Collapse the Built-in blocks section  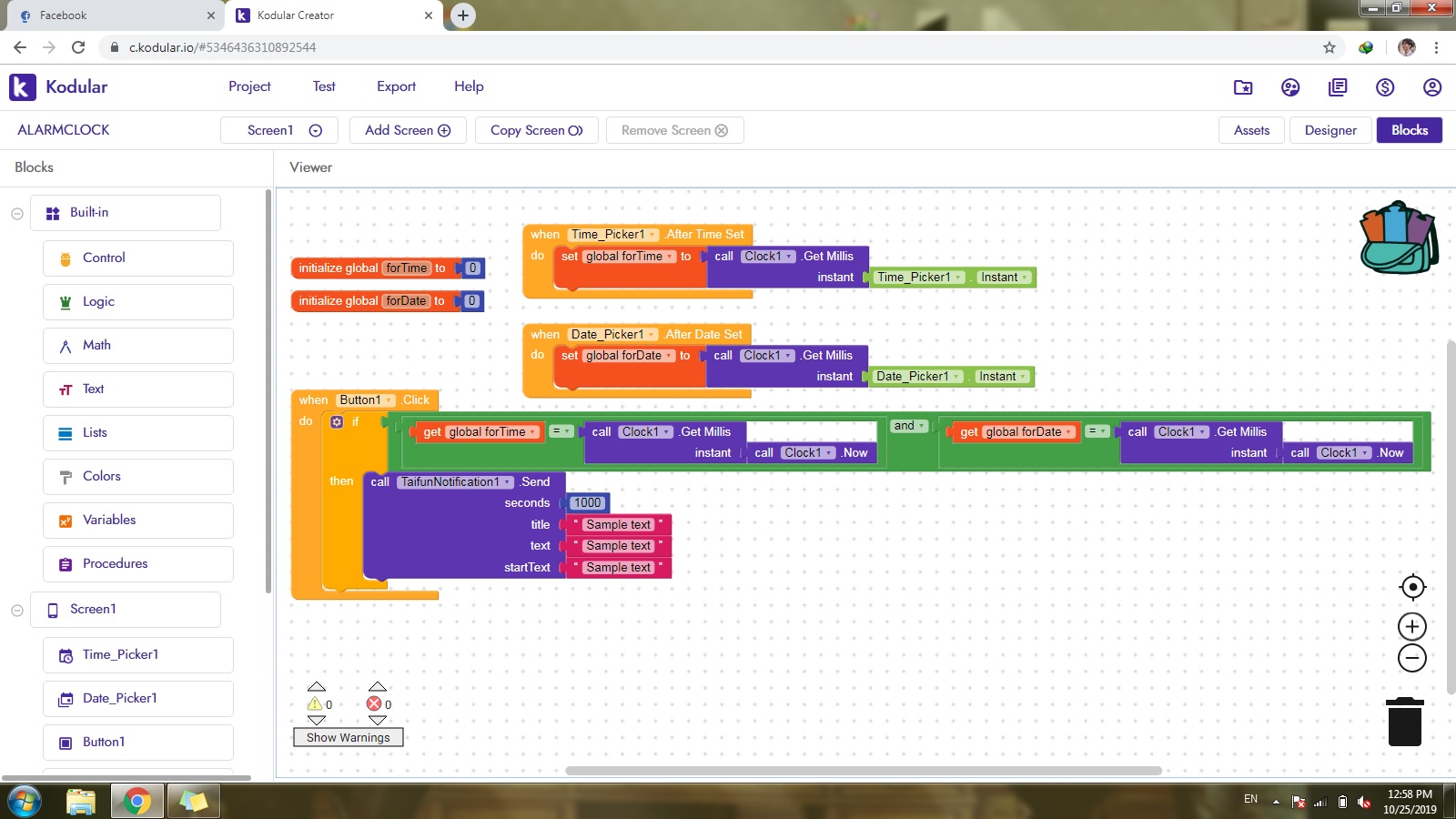[x=17, y=214]
